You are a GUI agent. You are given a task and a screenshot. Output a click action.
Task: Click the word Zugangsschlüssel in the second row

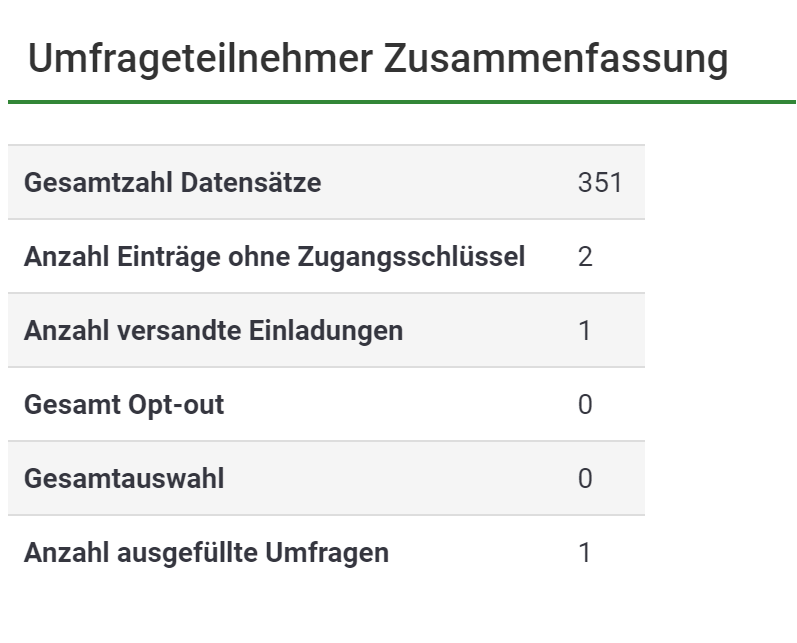point(412,257)
